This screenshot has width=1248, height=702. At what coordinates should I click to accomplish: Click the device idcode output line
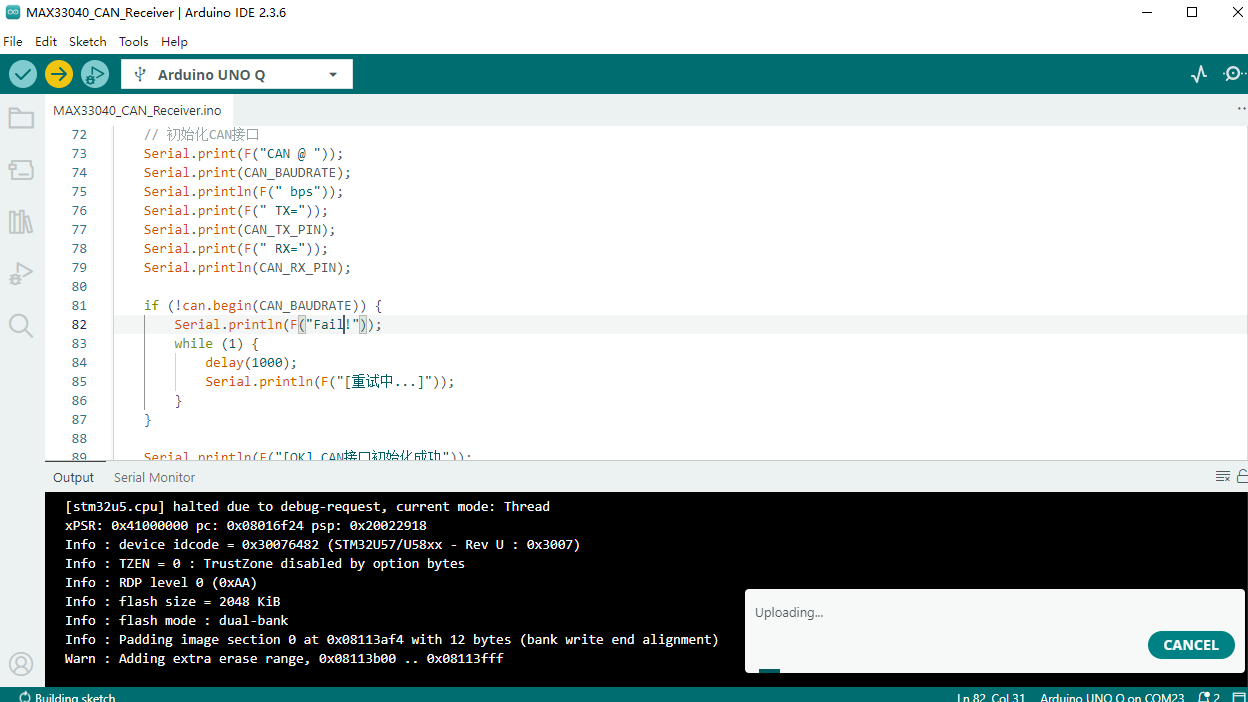click(322, 545)
